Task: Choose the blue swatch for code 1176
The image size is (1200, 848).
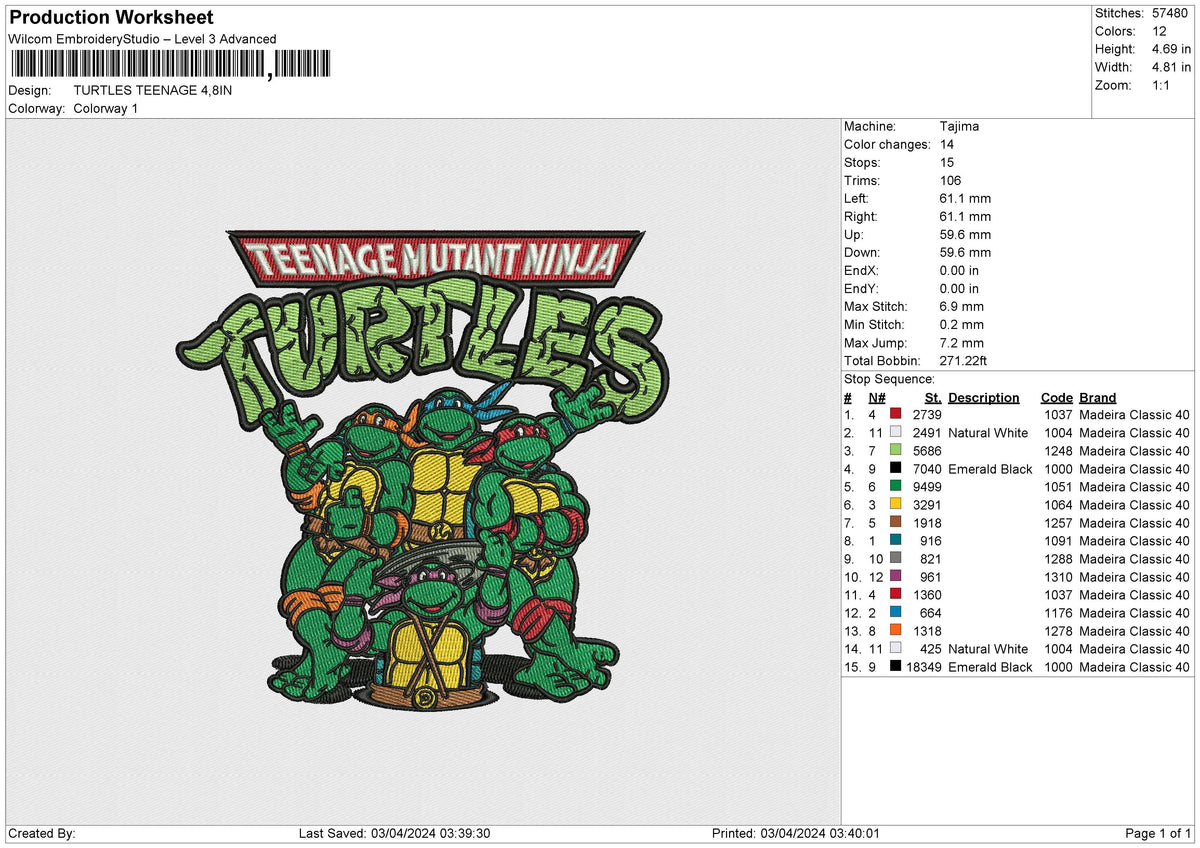Action: click(x=896, y=612)
